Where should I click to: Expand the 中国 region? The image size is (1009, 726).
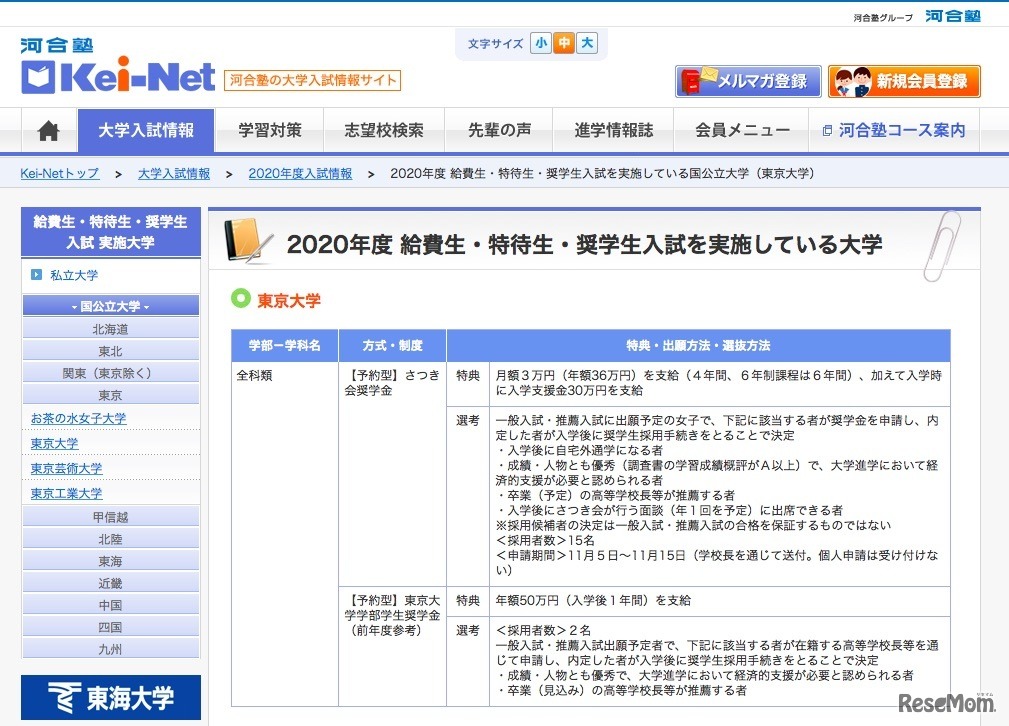click(111, 604)
